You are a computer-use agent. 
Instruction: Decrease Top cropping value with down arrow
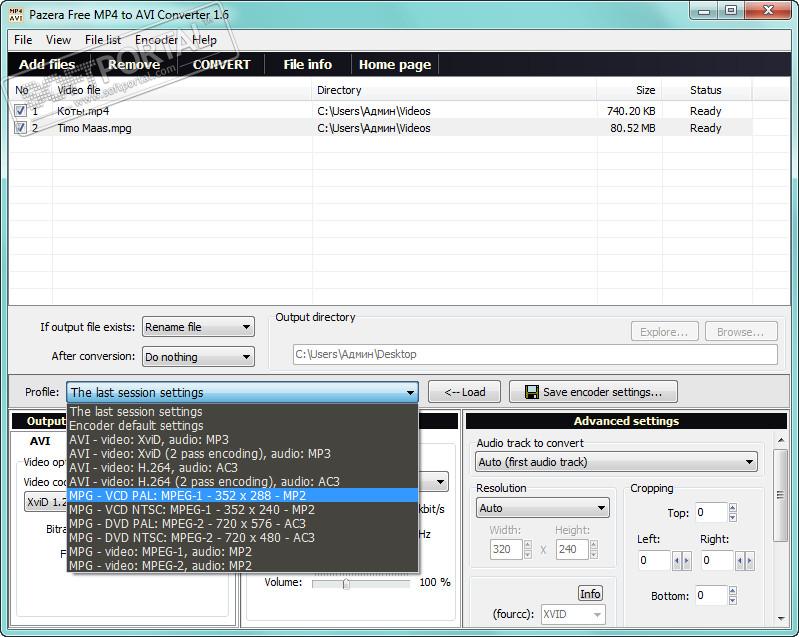click(x=732, y=517)
